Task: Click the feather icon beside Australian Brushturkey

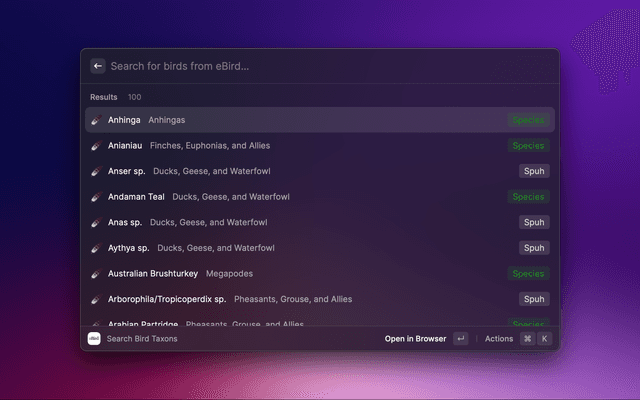Action: [x=95, y=273]
